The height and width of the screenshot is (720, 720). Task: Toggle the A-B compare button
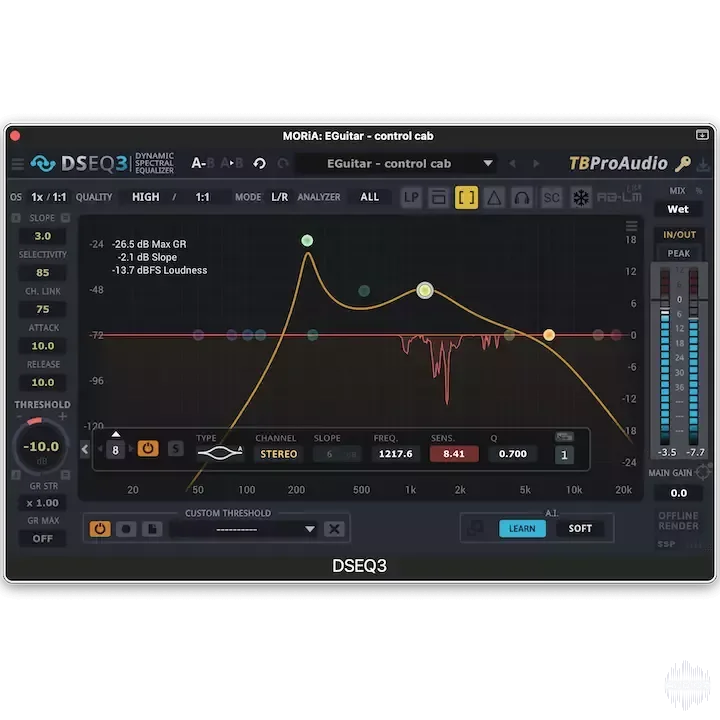pos(203,163)
